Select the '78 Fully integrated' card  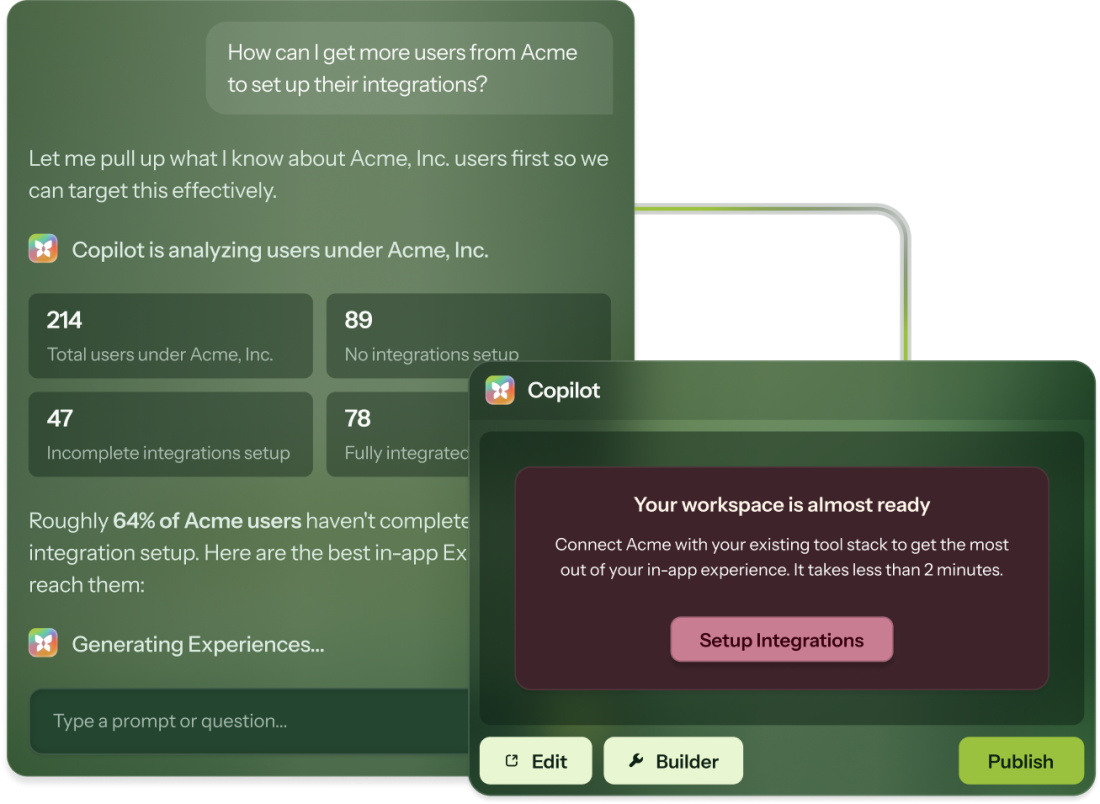398,434
